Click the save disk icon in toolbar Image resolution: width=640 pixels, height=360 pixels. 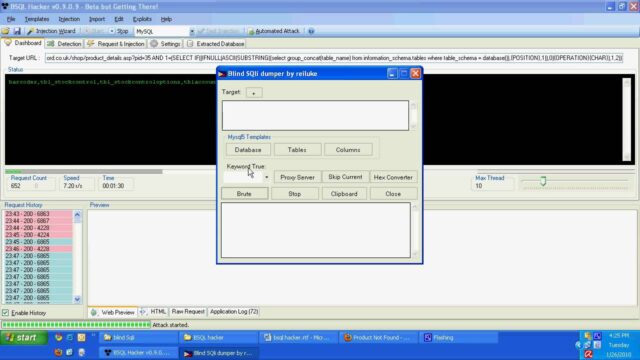(17, 31)
